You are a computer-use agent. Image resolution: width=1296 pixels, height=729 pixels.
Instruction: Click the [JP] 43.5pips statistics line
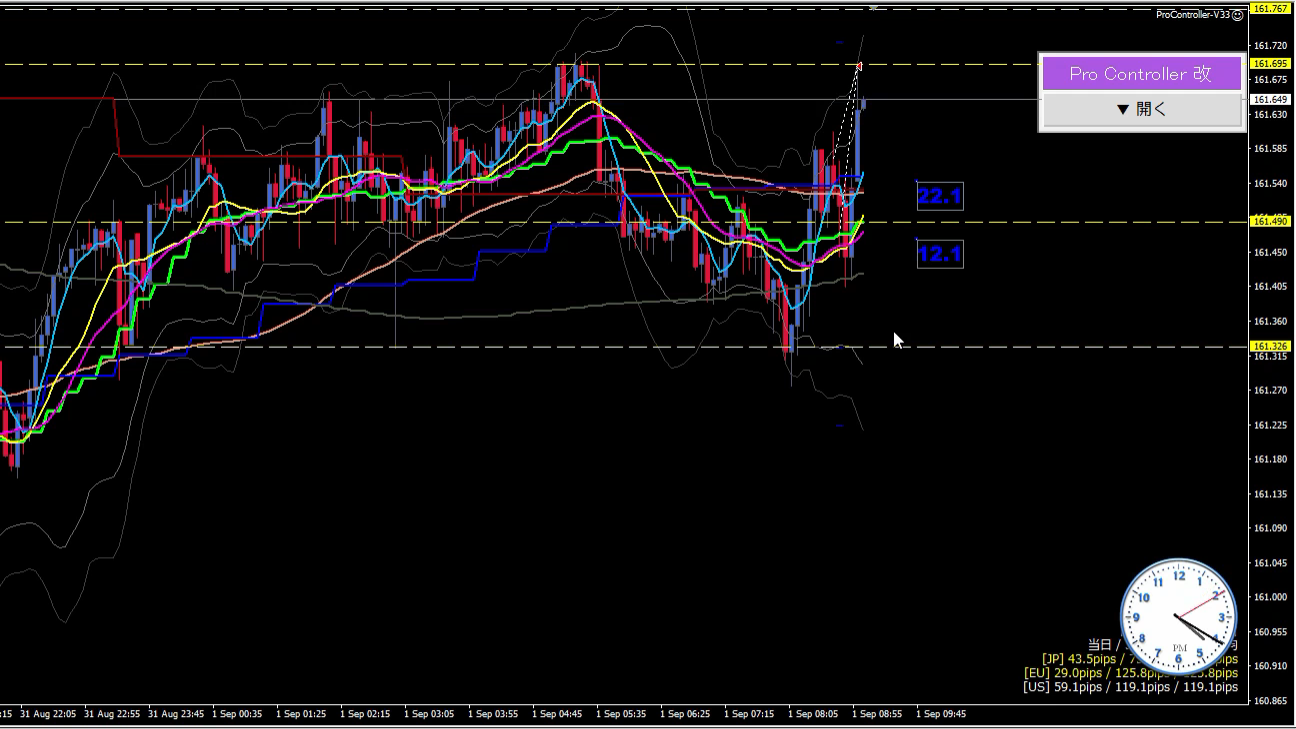[1139, 659]
